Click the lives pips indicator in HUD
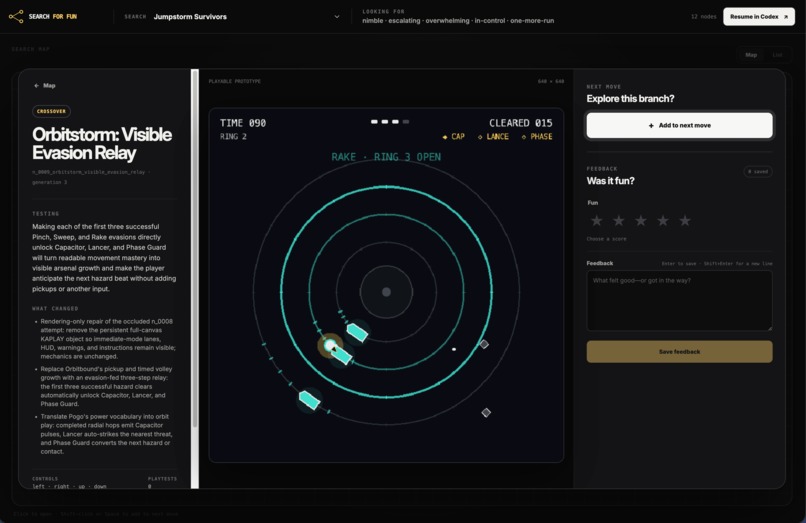This screenshot has height=523, width=806. (x=390, y=122)
